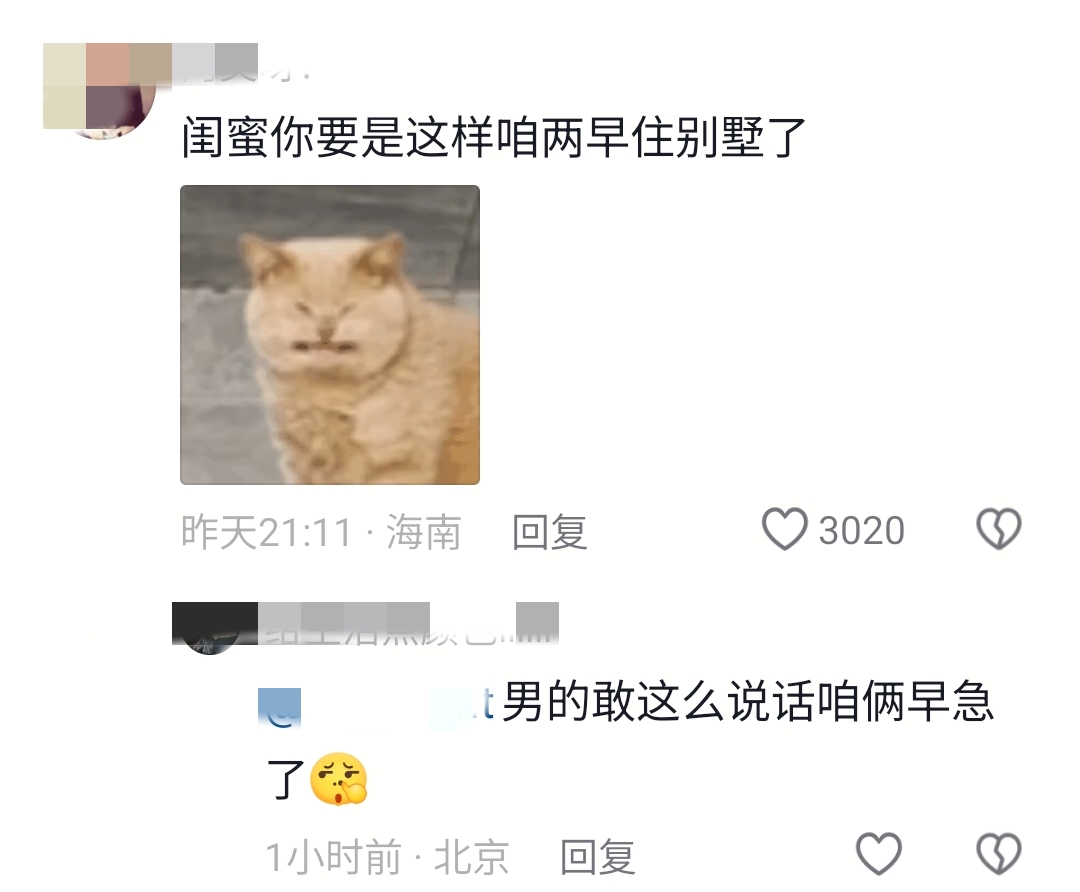Open the replier's blurred username

click(408, 624)
